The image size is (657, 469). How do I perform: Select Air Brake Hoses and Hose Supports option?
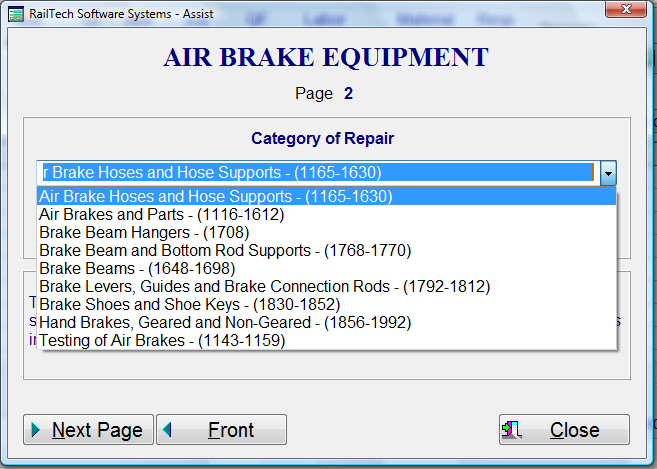(215, 196)
